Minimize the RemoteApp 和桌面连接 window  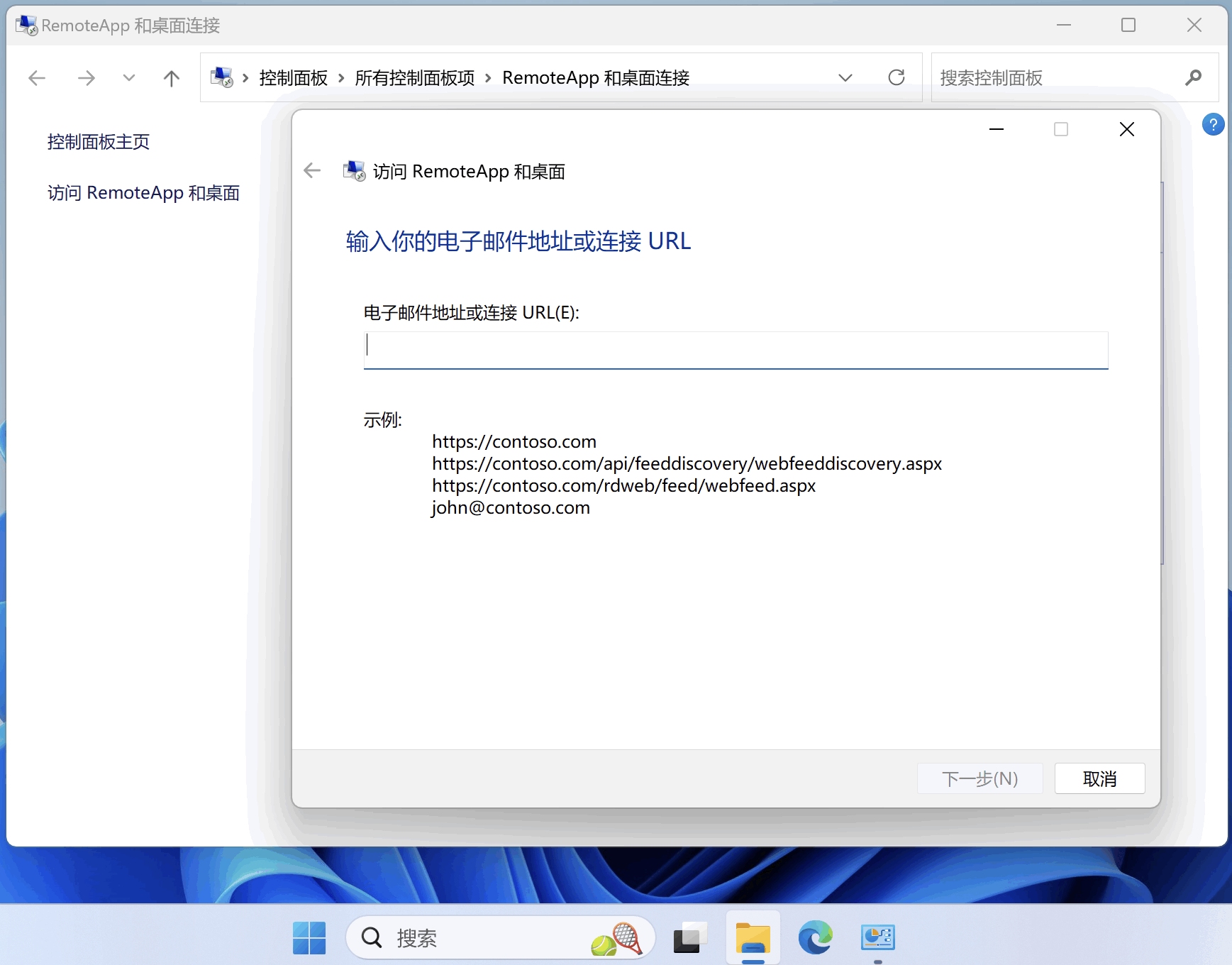pos(1063,25)
